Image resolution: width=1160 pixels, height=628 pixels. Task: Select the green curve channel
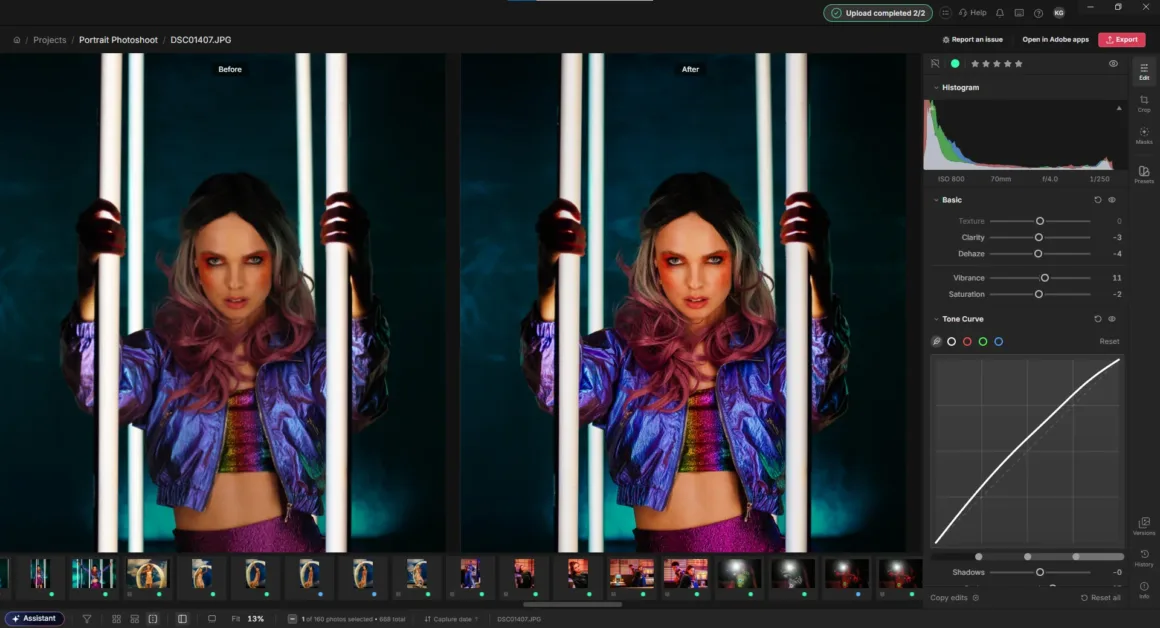[x=982, y=341]
